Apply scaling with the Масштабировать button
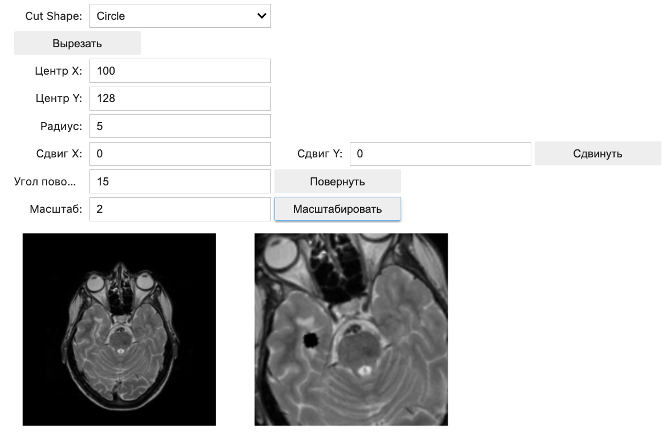Image resolution: width=670 pixels, height=437 pixels. [x=337, y=209]
